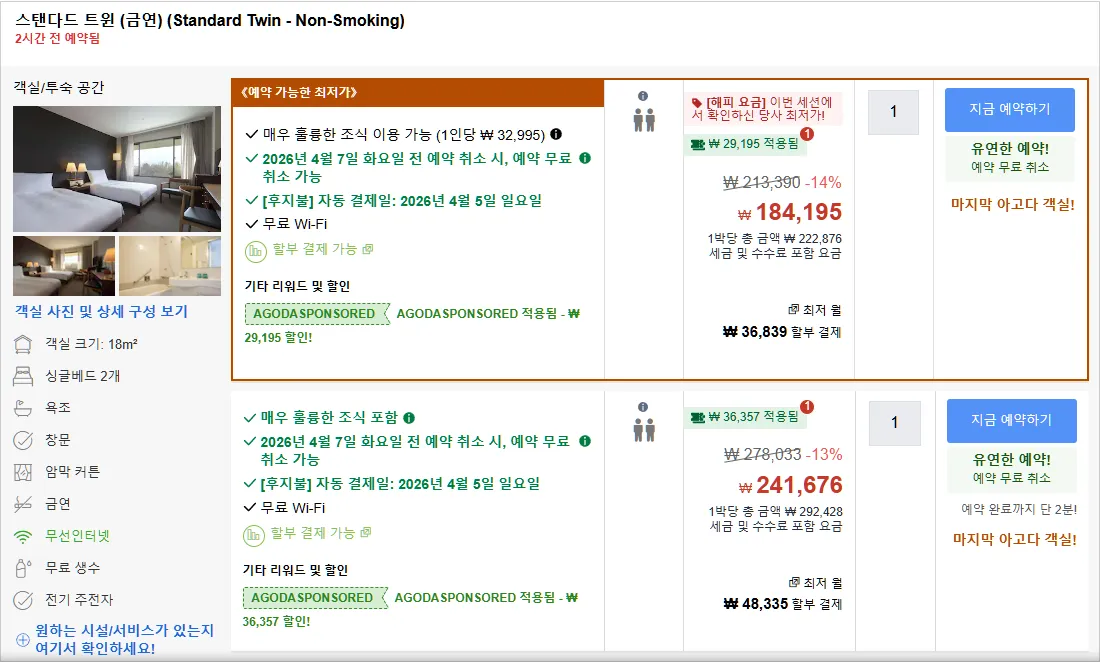Click the bathtub icon beside 욕조
Viewport: 1100px width, 662px height.
(x=23, y=407)
